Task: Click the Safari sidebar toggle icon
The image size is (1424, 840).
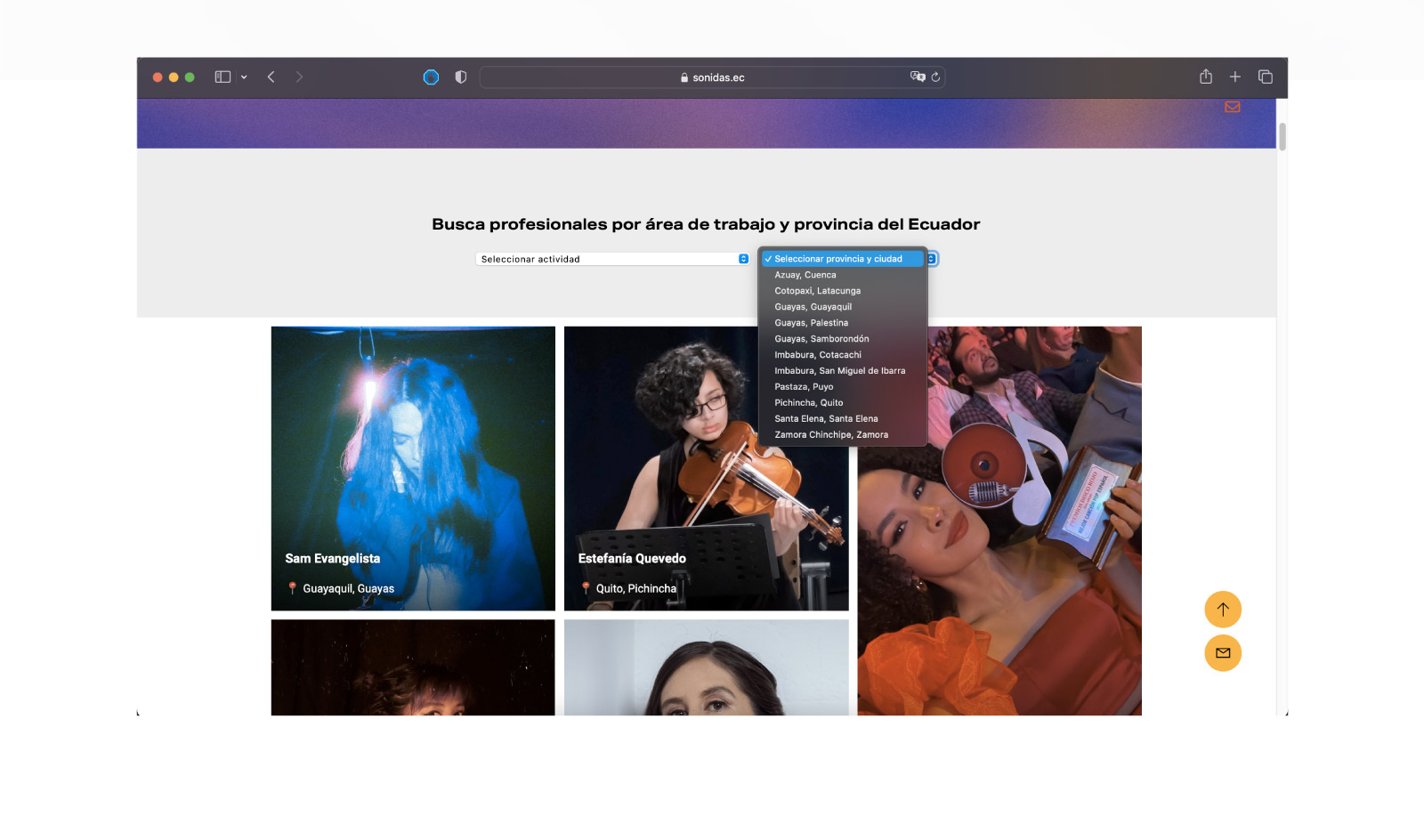Action: pyautogui.click(x=222, y=77)
